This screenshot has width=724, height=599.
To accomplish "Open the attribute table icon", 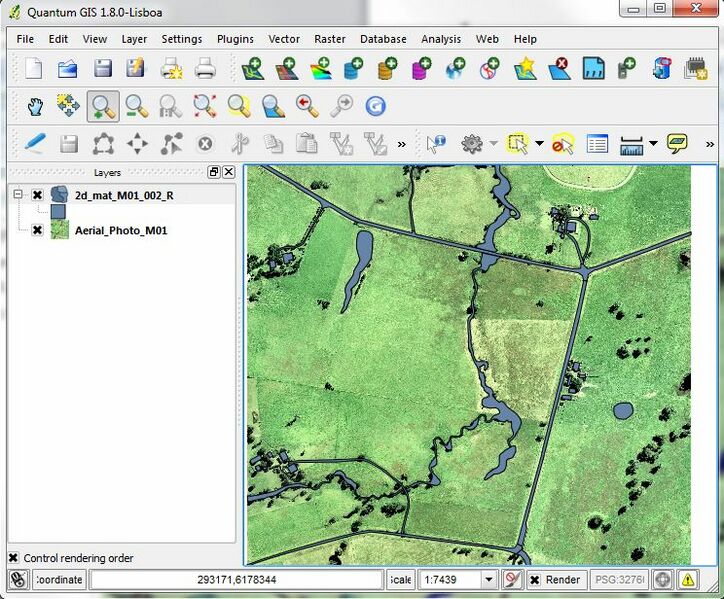I will click(x=597, y=144).
